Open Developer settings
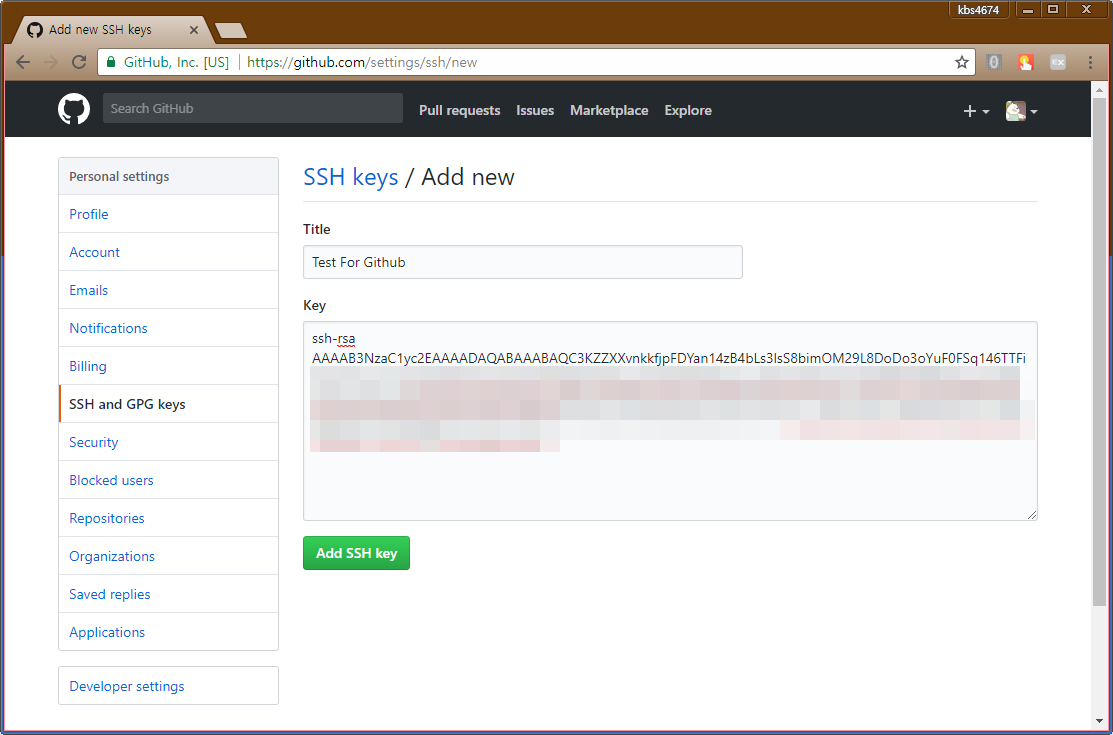 (x=168, y=686)
